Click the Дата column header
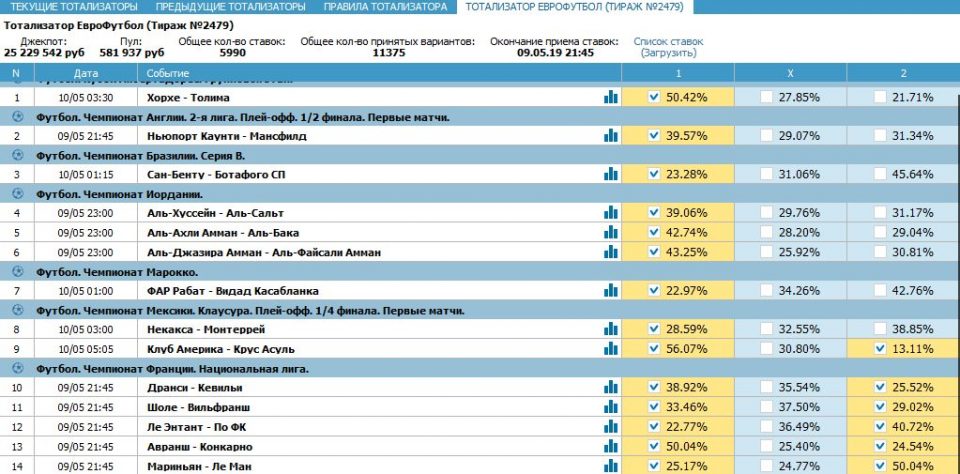 point(86,73)
